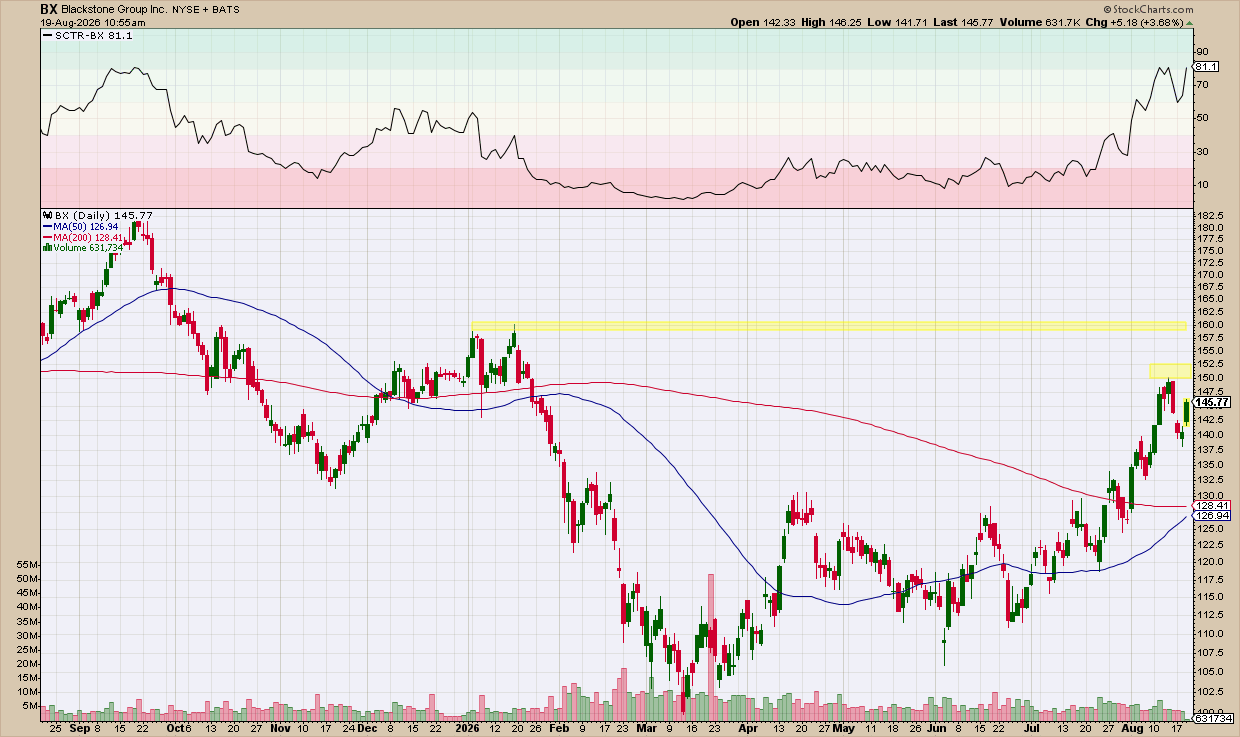
Task: Click the 90 label on the SCTR axis
Action: 1203,52
